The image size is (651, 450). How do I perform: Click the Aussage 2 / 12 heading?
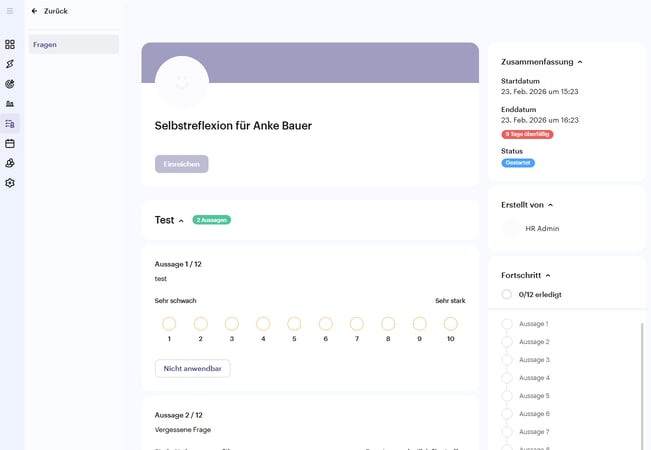[x=179, y=415]
